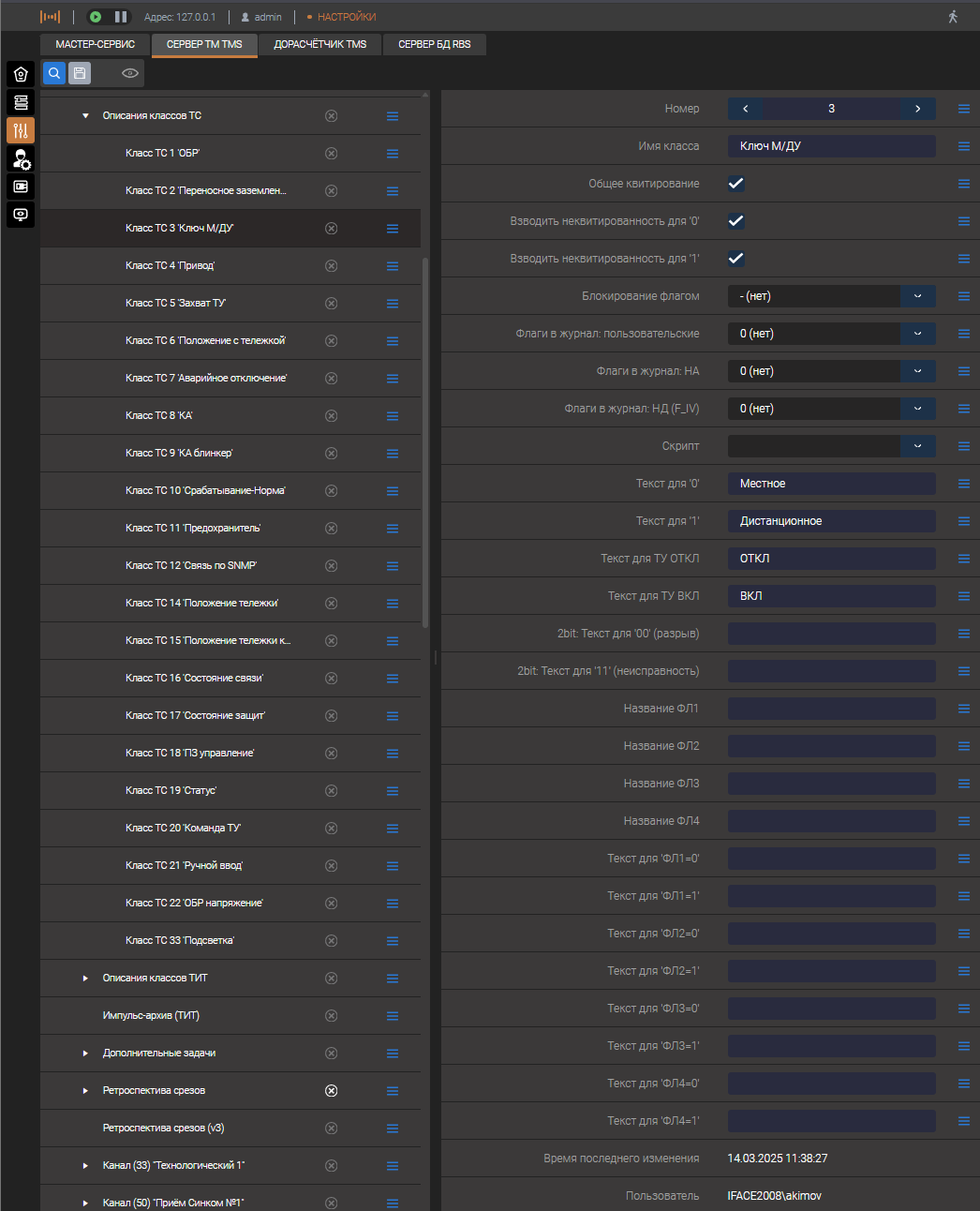
Task: Click the running man icon at top right
Action: (x=953, y=17)
